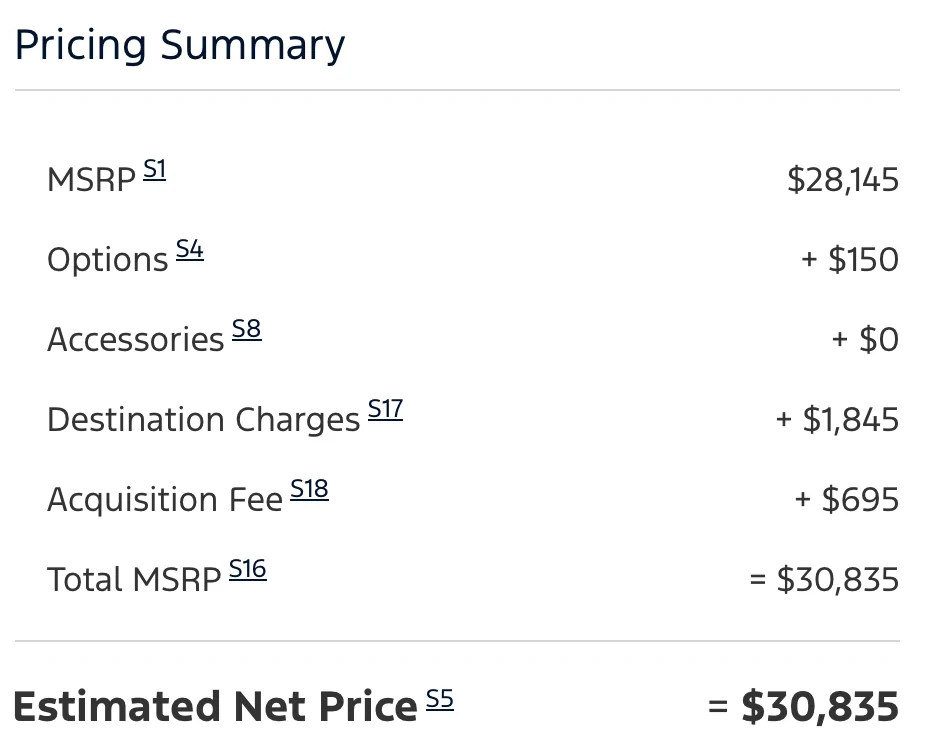Select the + $695 acquisition fee amount

pos(847,500)
